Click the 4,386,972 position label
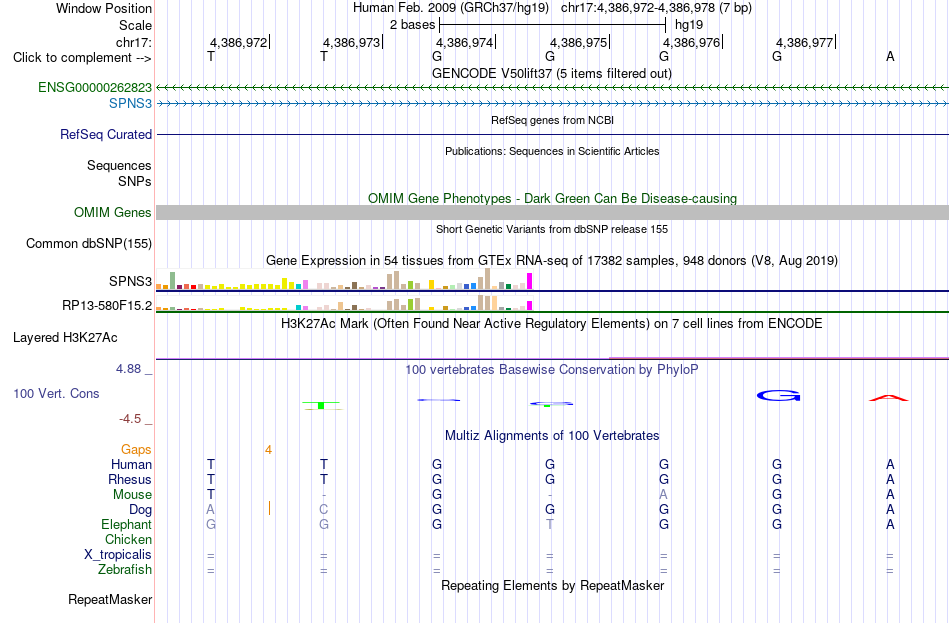 click(238, 42)
